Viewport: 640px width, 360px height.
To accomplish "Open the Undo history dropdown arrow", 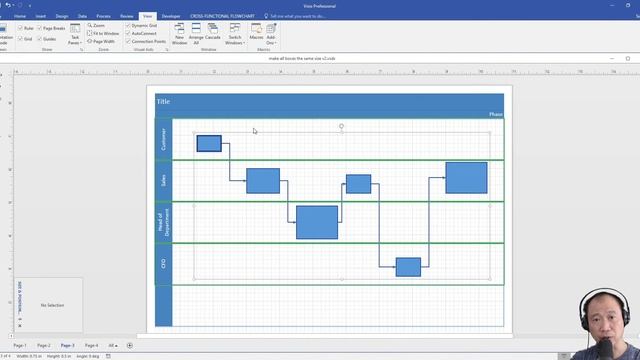I will click(x=13, y=5).
